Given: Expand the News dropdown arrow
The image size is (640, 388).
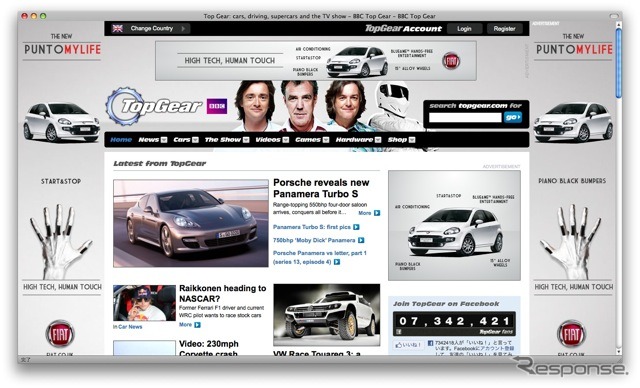Looking at the screenshot, I should point(164,140).
